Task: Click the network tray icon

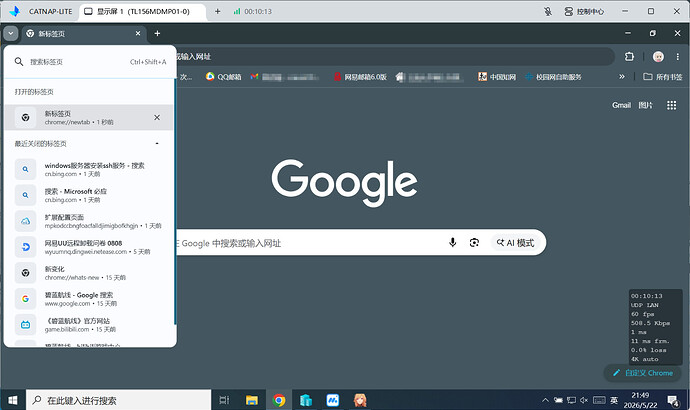Action: (571, 400)
